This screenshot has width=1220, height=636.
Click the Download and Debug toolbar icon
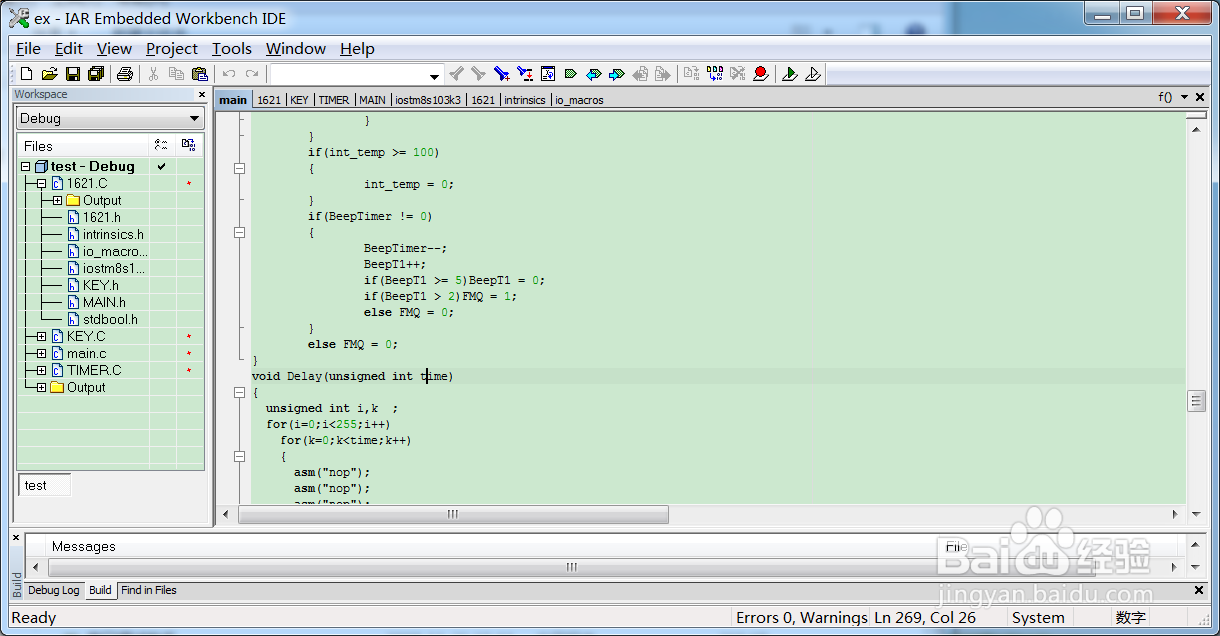(790, 74)
